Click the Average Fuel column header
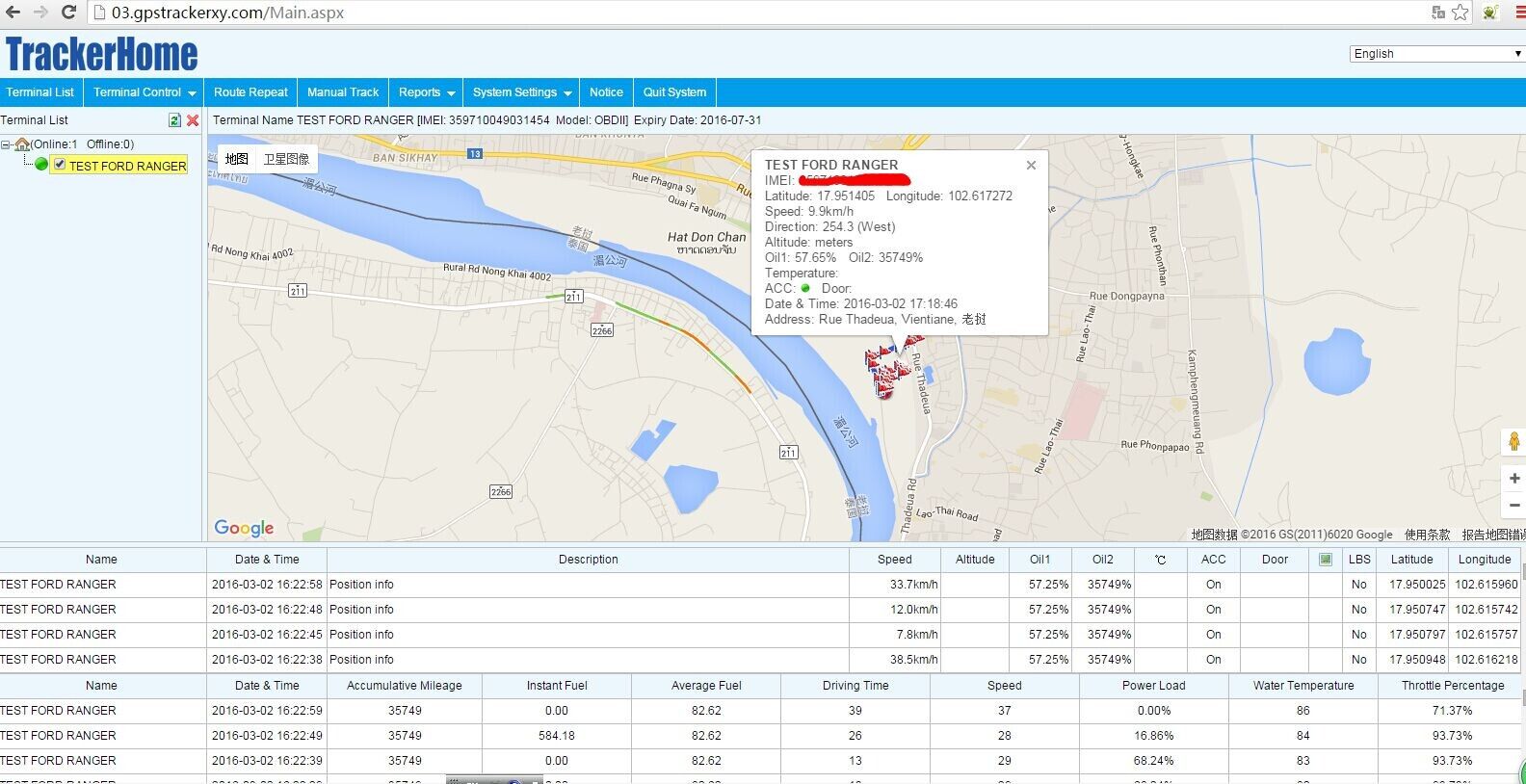 click(706, 686)
